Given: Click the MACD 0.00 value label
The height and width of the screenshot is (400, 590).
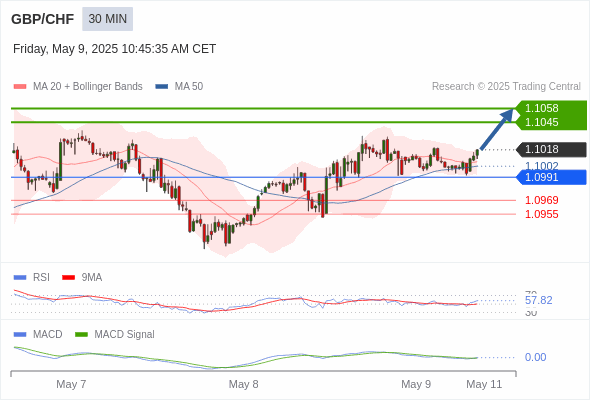Looking at the screenshot, I should click(535, 357).
